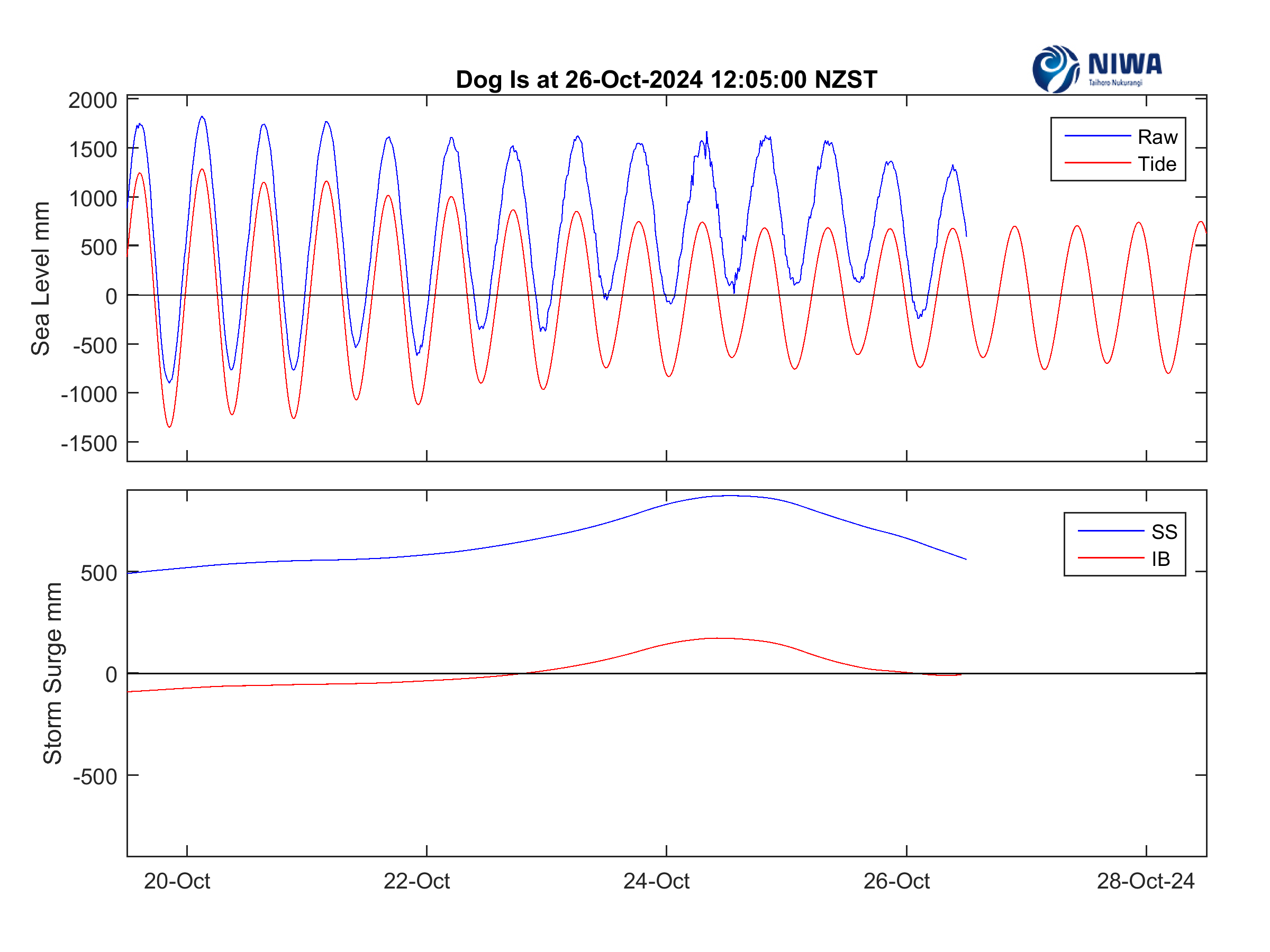Click the '1500' sea level tick label

pos(93,150)
